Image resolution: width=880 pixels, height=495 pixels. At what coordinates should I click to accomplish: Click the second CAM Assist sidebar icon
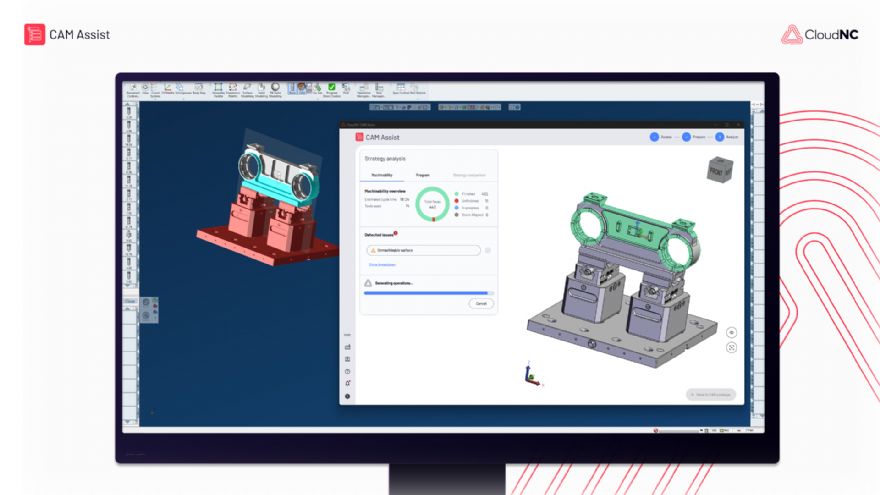point(347,359)
